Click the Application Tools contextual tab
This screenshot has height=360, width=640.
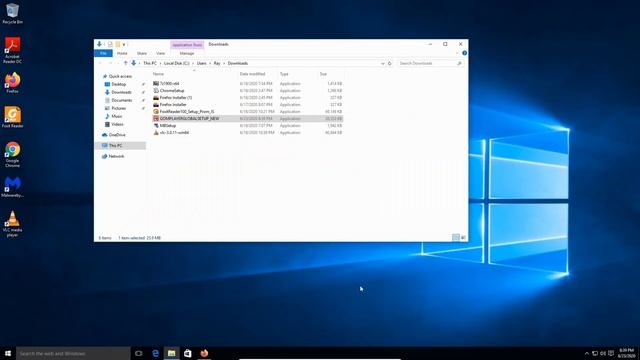coord(187,44)
